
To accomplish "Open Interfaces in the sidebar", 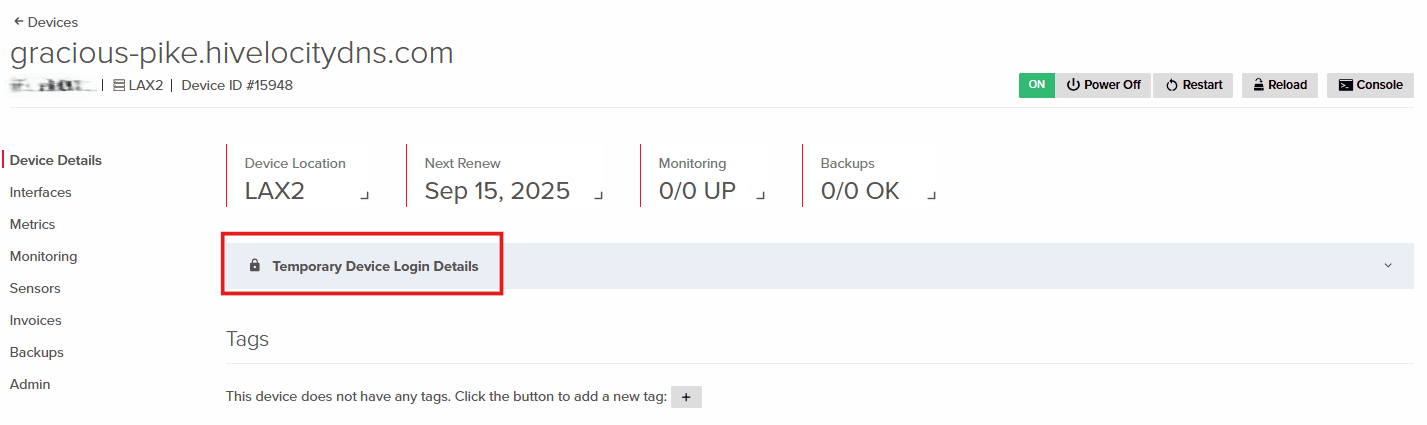I will point(41,192).
